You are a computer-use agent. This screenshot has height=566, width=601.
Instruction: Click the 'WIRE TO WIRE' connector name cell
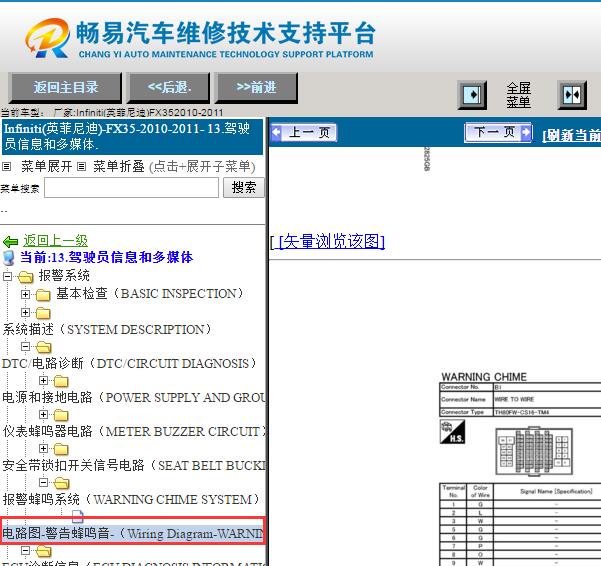click(547, 399)
